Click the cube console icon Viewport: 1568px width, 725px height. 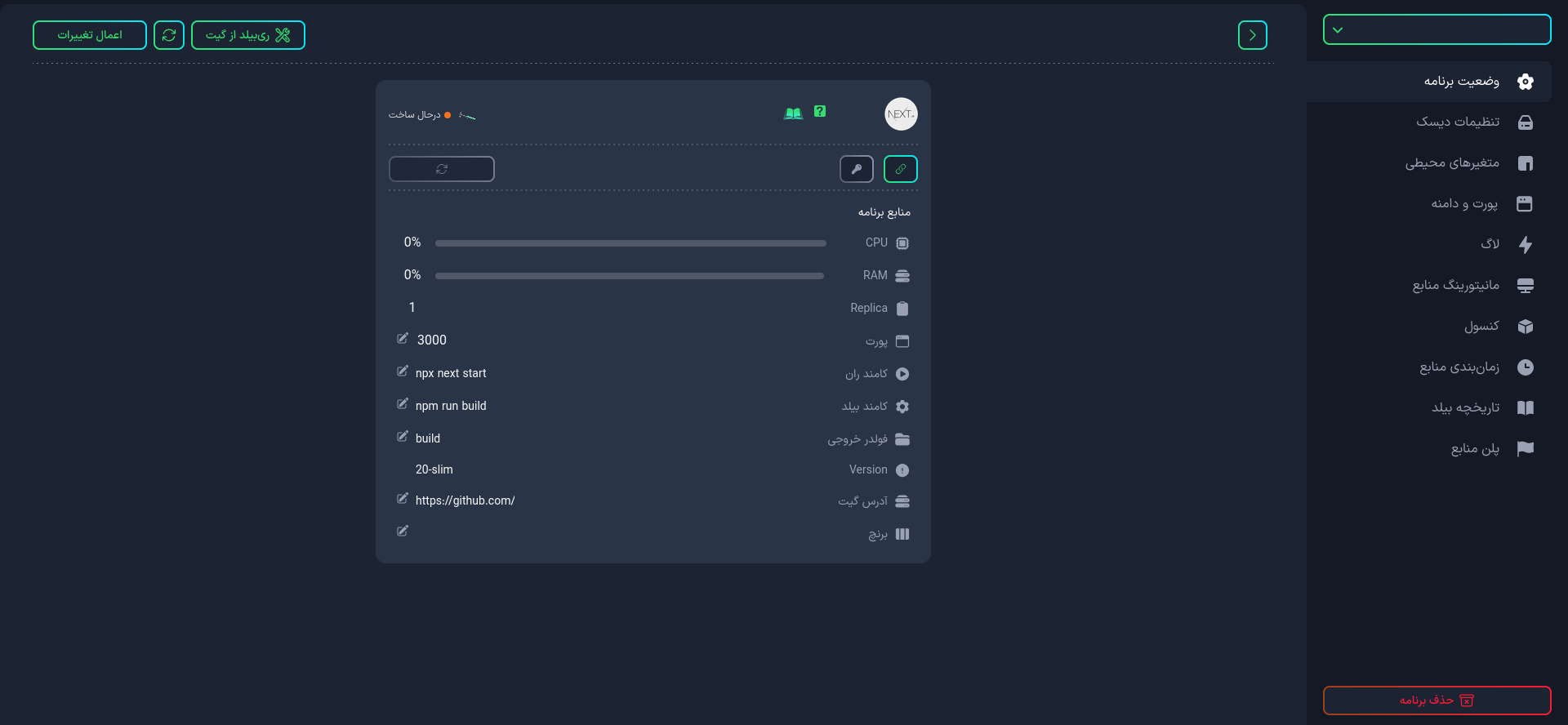(x=1525, y=327)
